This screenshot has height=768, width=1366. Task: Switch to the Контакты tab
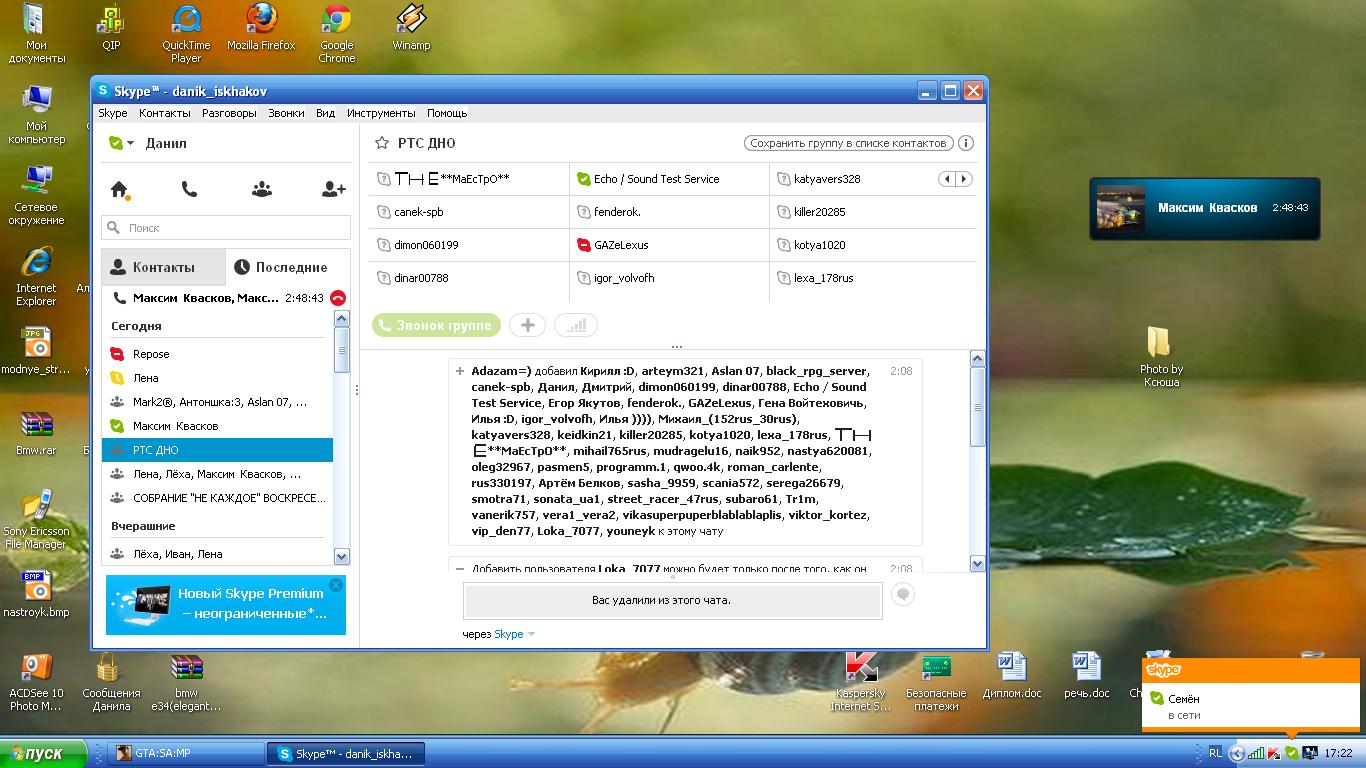coord(164,267)
